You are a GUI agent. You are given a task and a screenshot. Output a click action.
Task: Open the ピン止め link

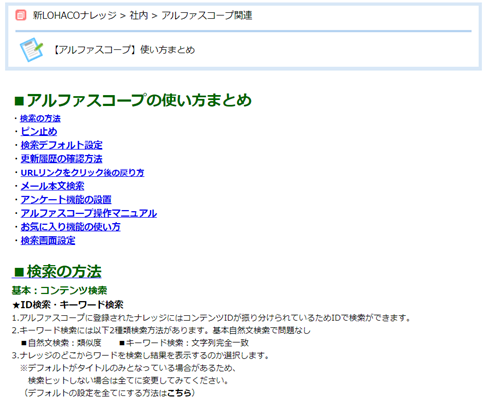[x=39, y=131]
